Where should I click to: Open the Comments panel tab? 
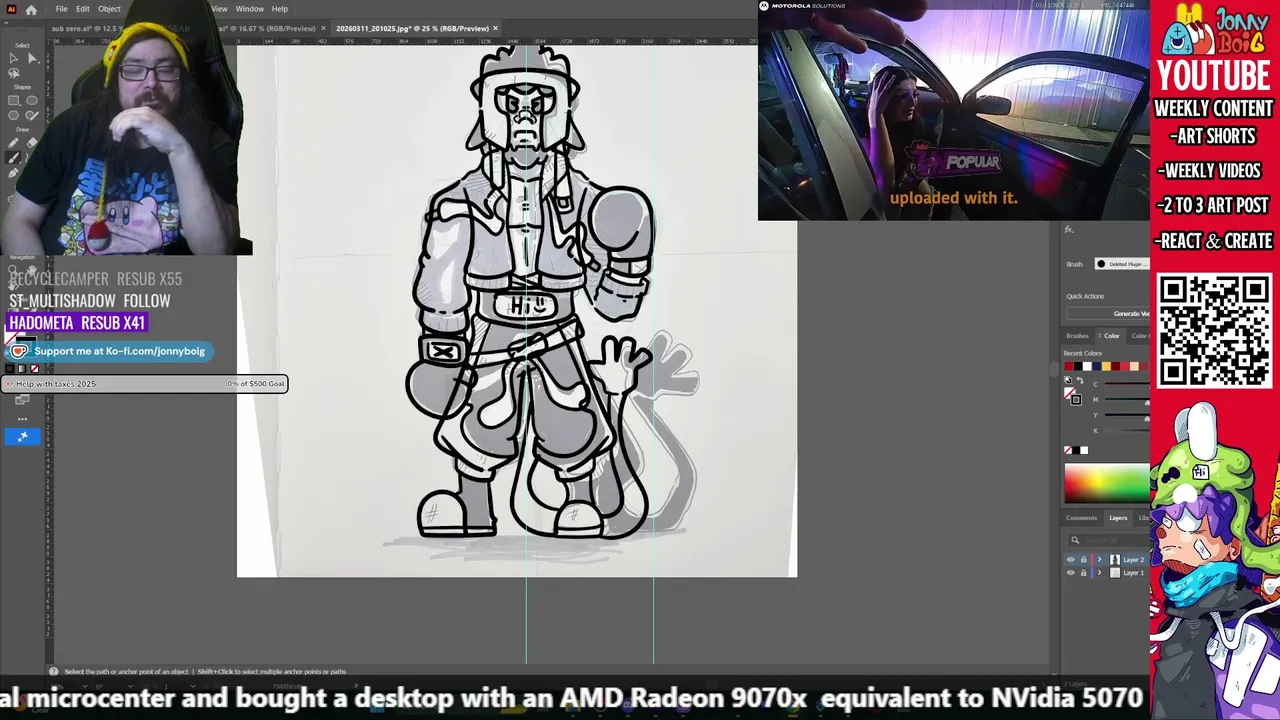tap(1081, 518)
